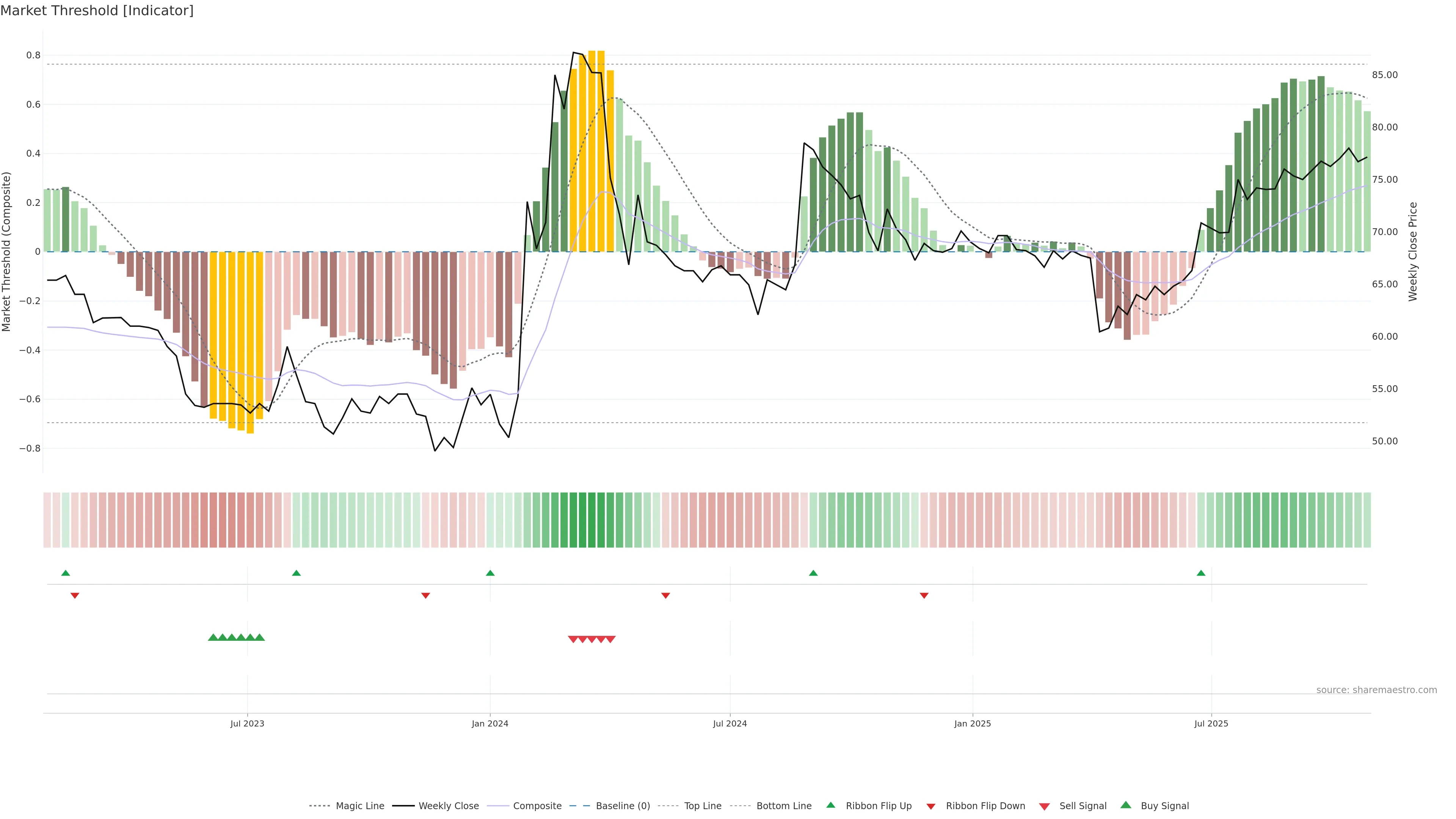
Task: Click the Magic Line legend entry
Action: point(359,806)
